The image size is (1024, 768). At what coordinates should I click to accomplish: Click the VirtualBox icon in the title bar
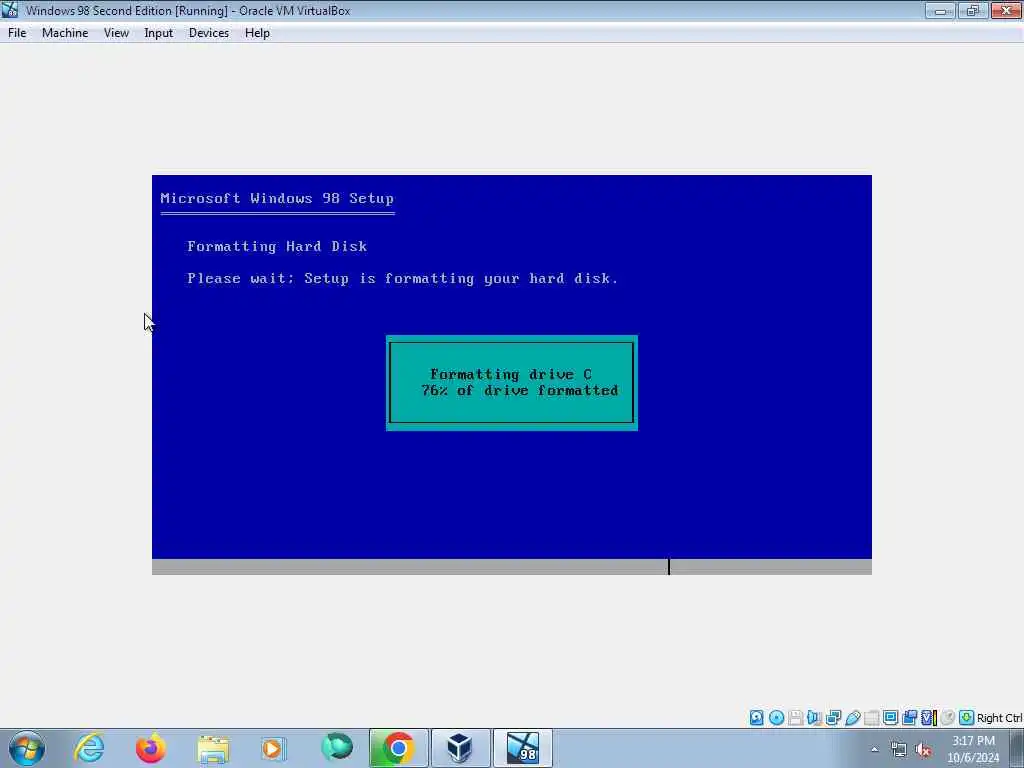click(x=10, y=10)
